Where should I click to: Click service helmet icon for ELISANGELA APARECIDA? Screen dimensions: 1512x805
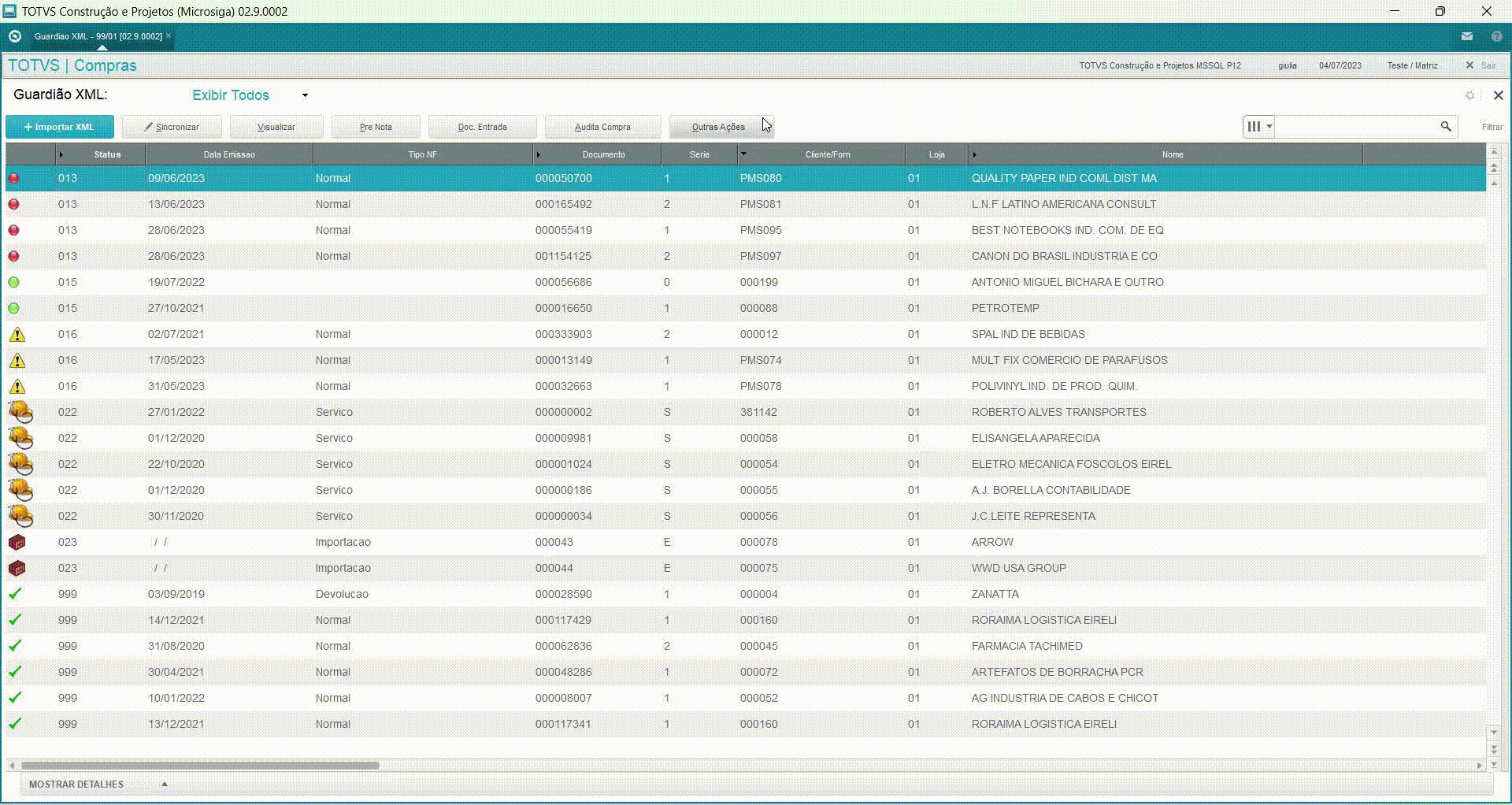tap(20, 438)
